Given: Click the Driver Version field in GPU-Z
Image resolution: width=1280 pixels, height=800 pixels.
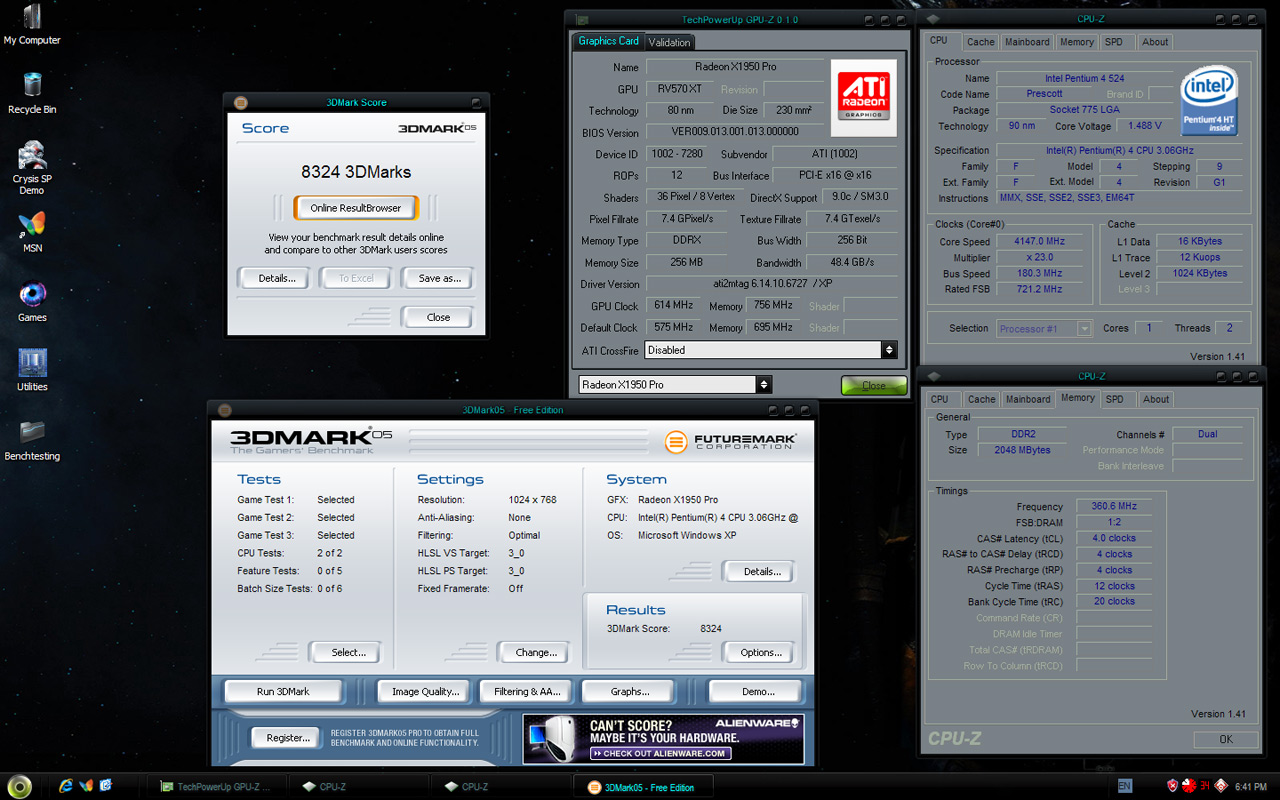Looking at the screenshot, I should pyautogui.click(x=770, y=285).
